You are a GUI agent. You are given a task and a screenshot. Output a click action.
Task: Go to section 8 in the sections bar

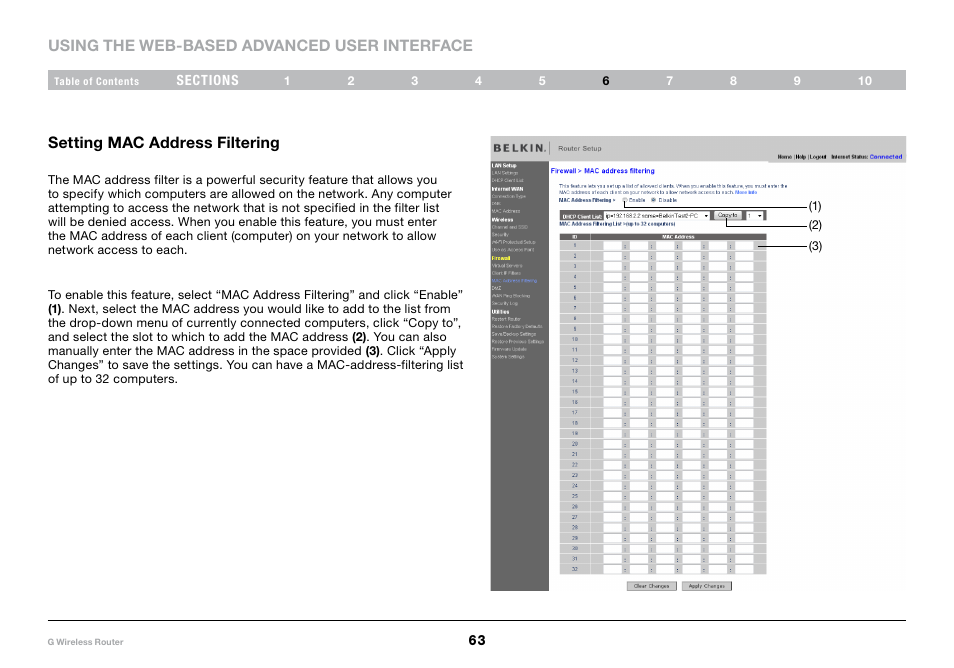tap(733, 81)
